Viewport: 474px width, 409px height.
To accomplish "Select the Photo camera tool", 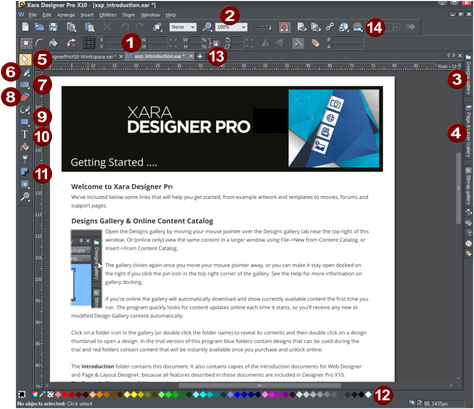I will [25, 85].
